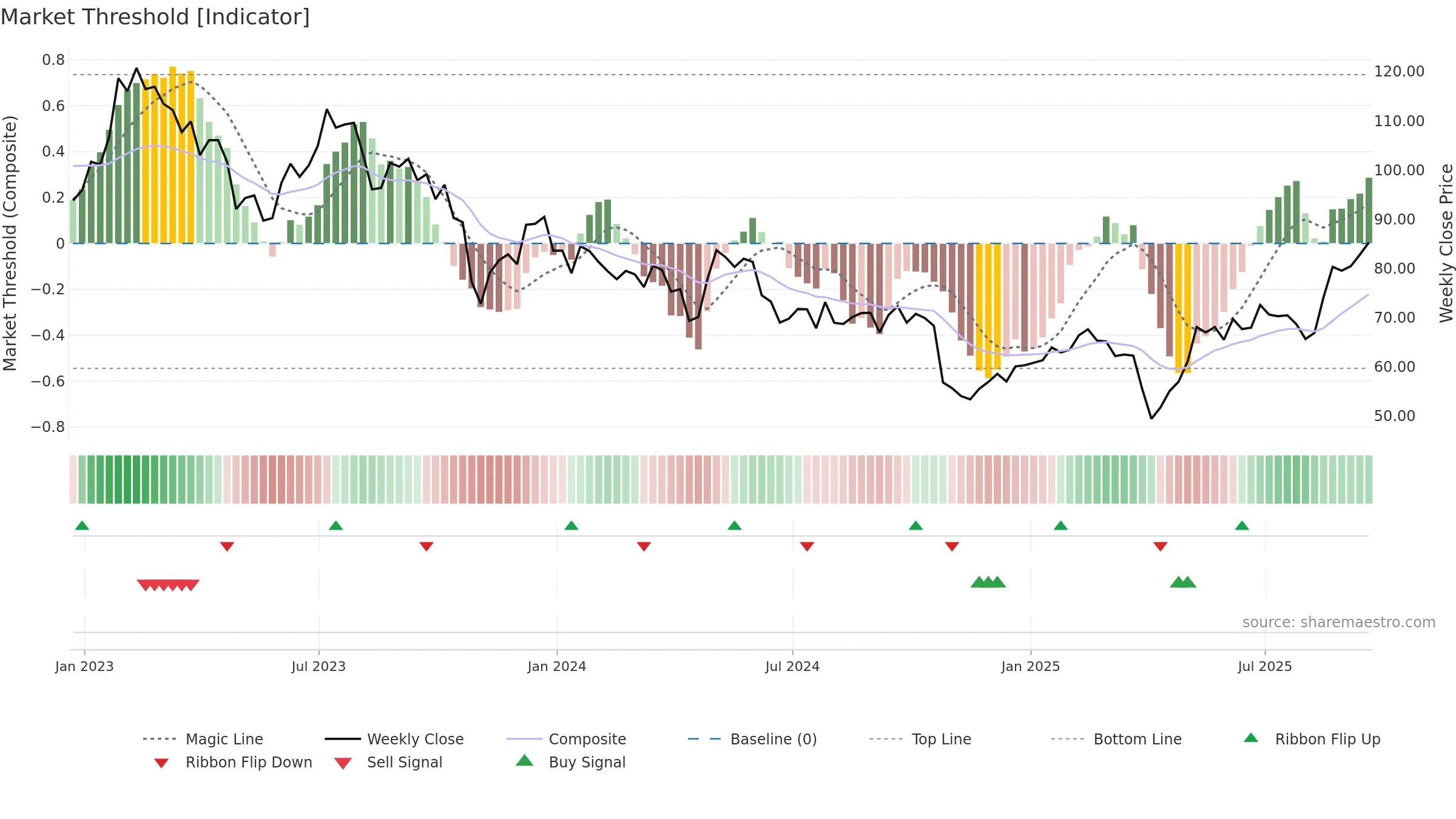The width and height of the screenshot is (1456, 819).
Task: Click the 120.00 price axis label
Action: tap(1399, 72)
